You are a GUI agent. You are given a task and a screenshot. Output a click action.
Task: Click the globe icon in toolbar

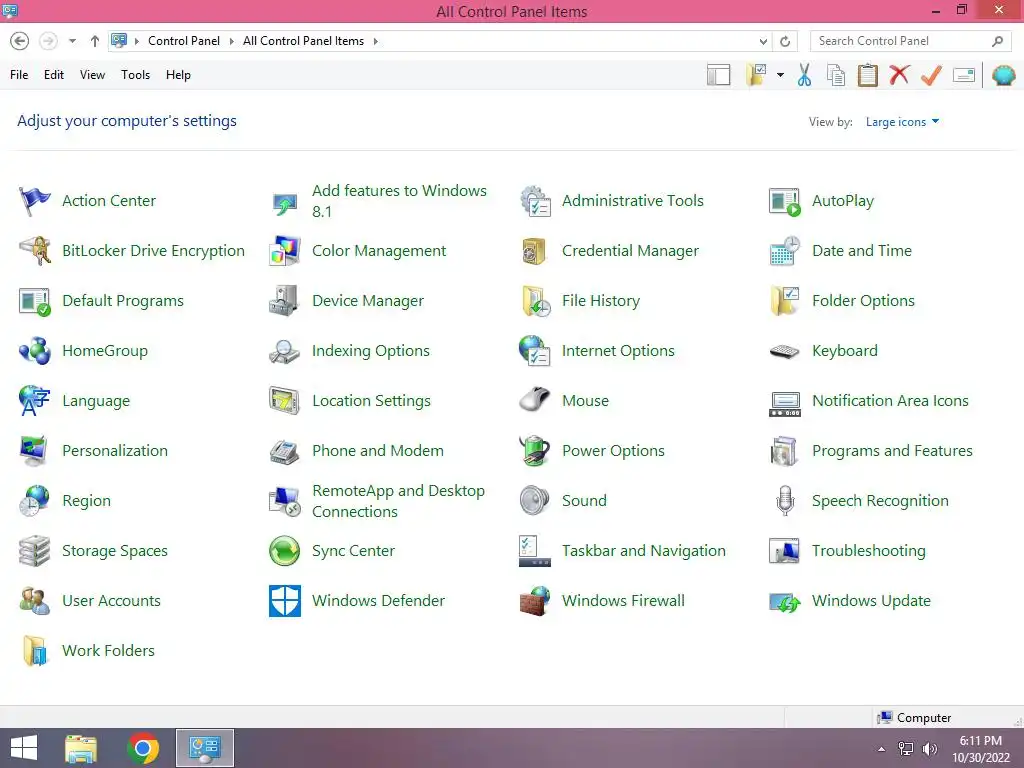pos(1004,75)
